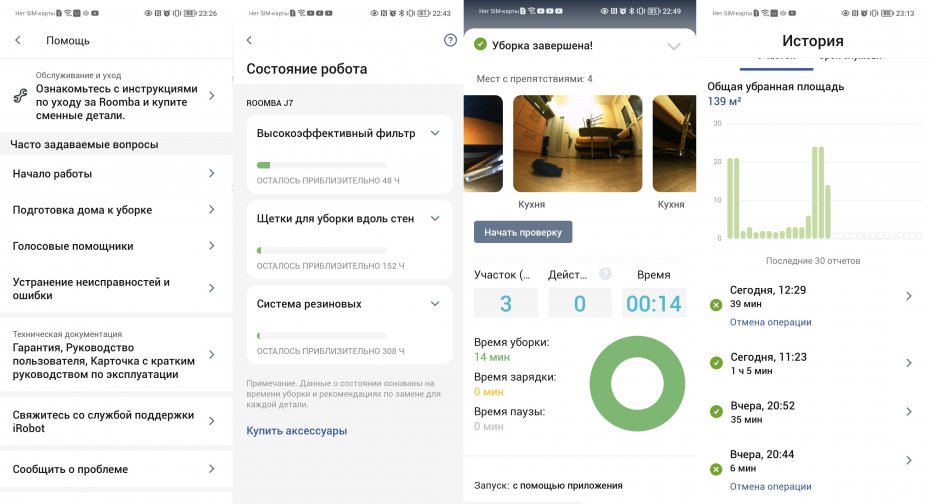Screen dimensions: 930x504
Task: Go back from Состояние робота screen
Action: point(249,40)
